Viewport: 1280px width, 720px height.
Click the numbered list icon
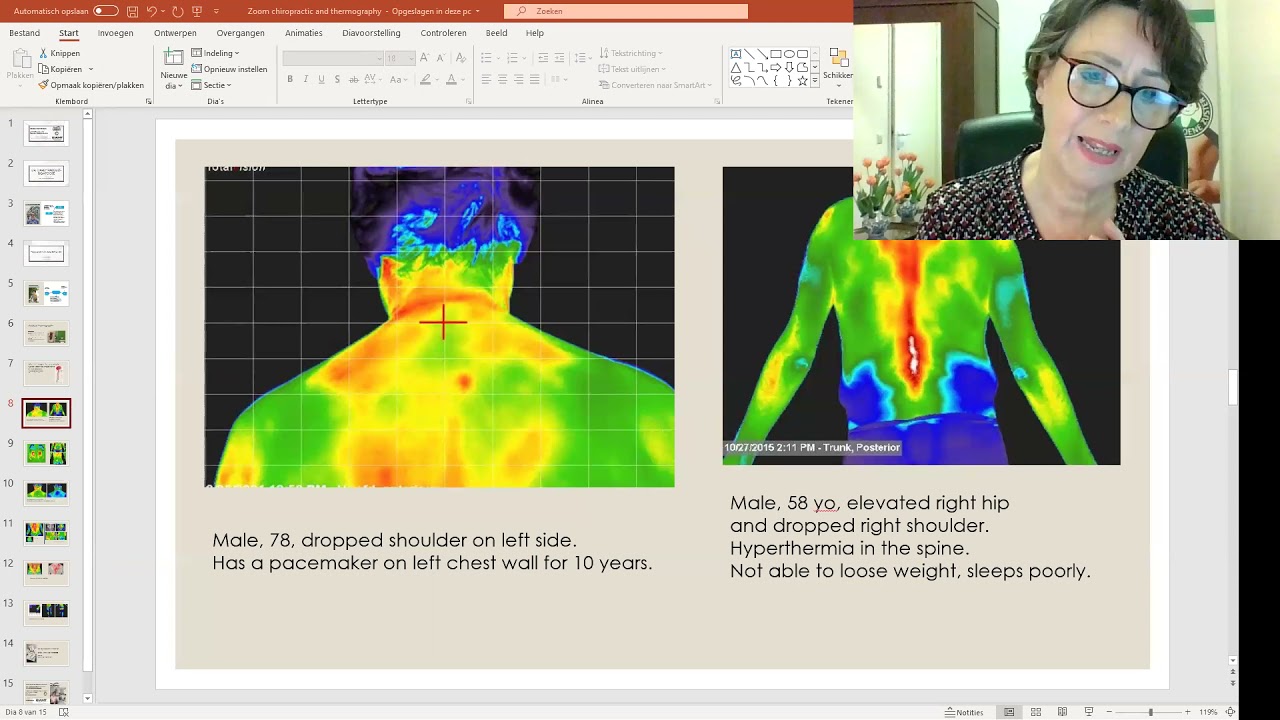512,58
